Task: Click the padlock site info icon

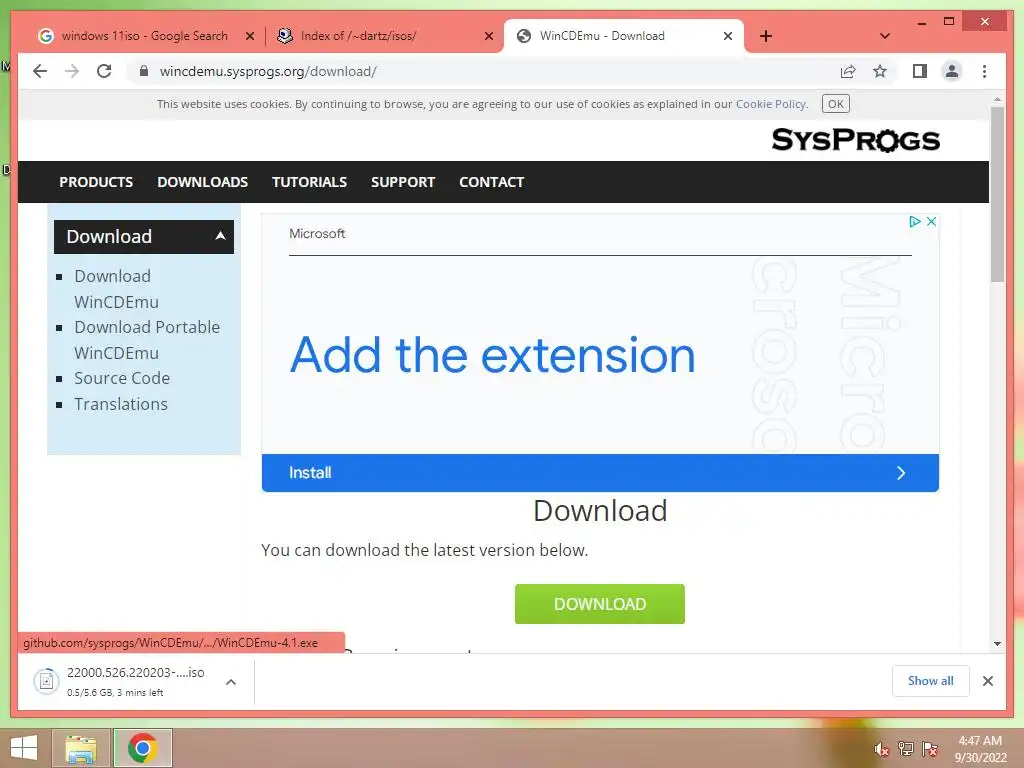Action: click(144, 71)
